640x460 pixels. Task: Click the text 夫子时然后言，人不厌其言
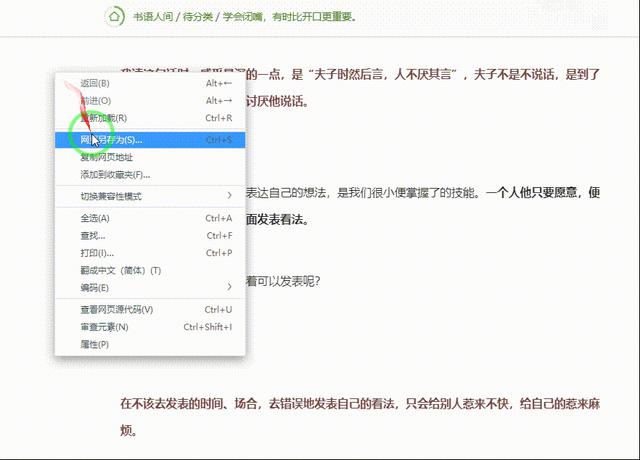[382, 74]
